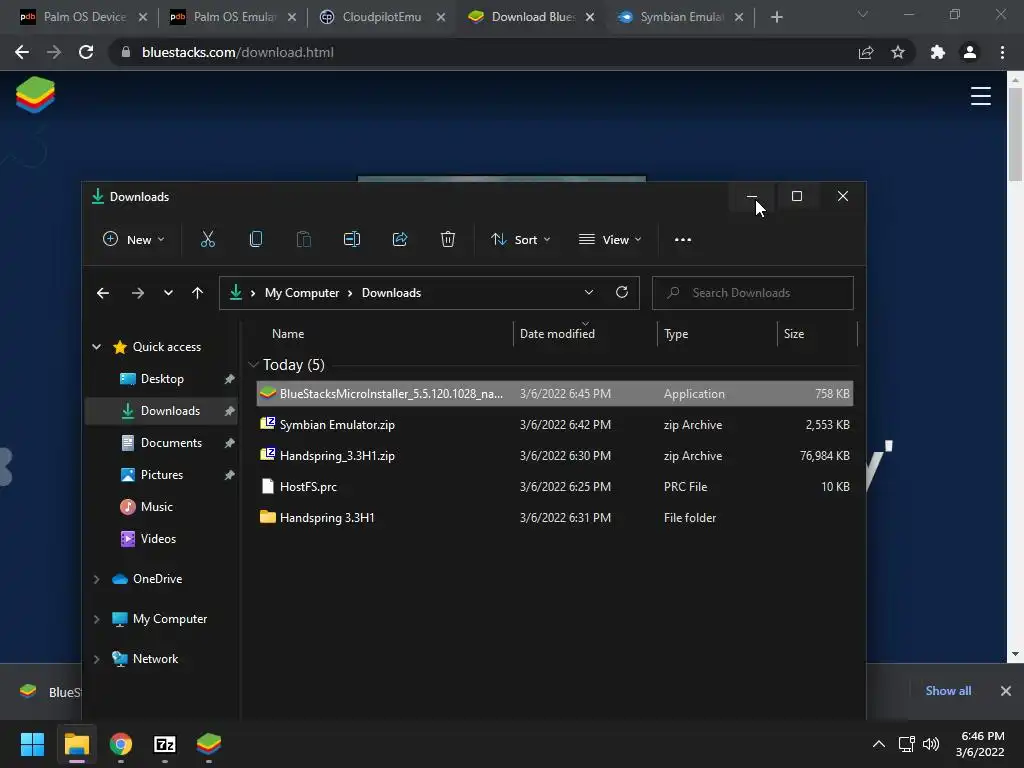
Task: Open the Chrome profile avatar icon
Action: coord(970,52)
